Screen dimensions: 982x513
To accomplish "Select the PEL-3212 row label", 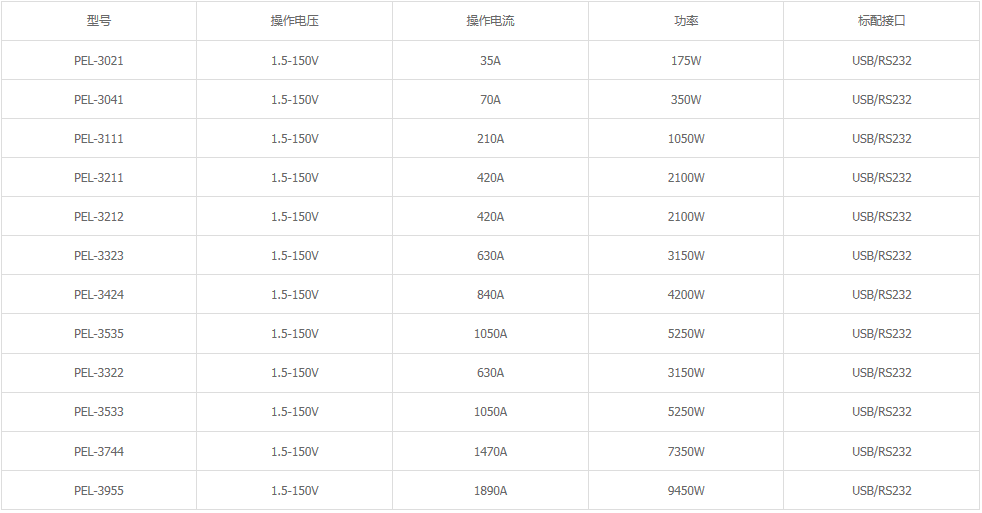I will click(99, 217).
